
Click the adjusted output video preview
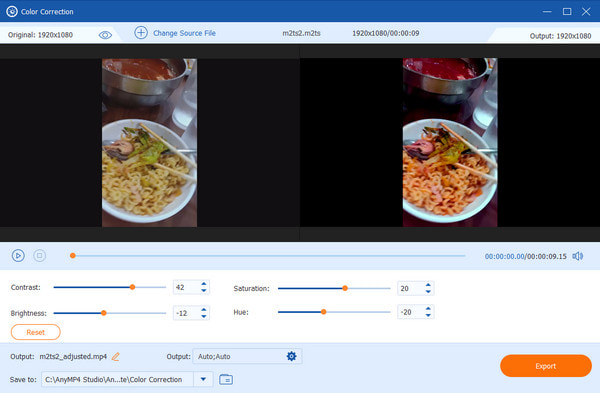click(450, 142)
